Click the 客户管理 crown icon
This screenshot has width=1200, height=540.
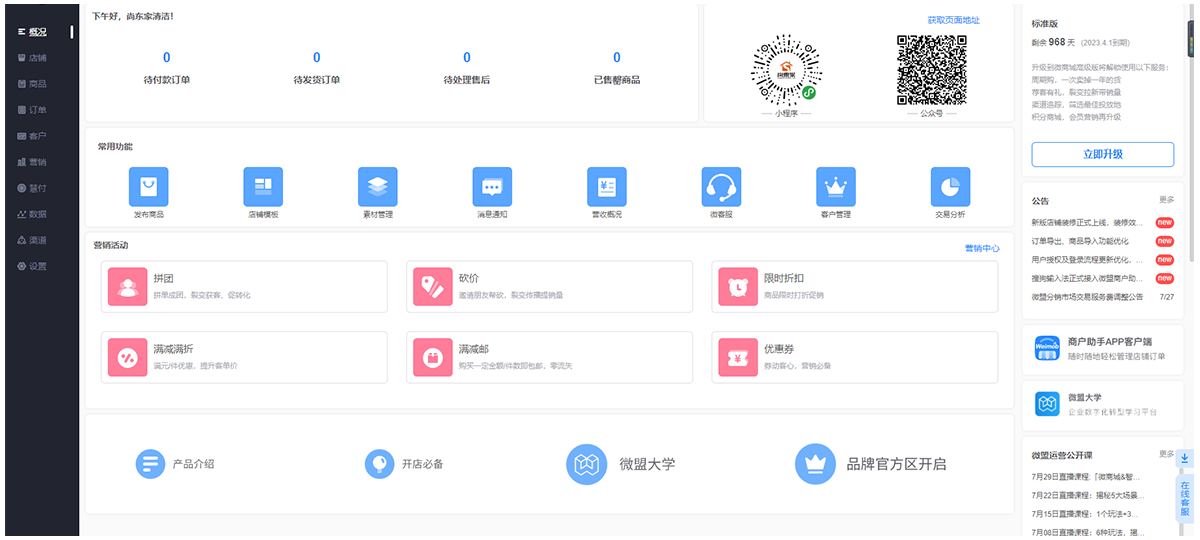[835, 187]
